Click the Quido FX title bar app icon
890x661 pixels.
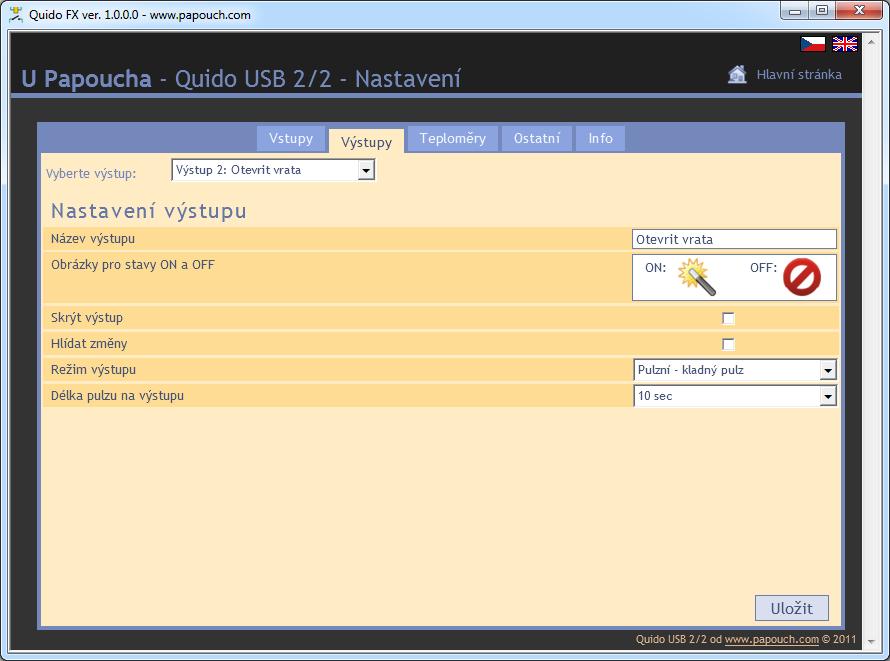[x=16, y=14]
